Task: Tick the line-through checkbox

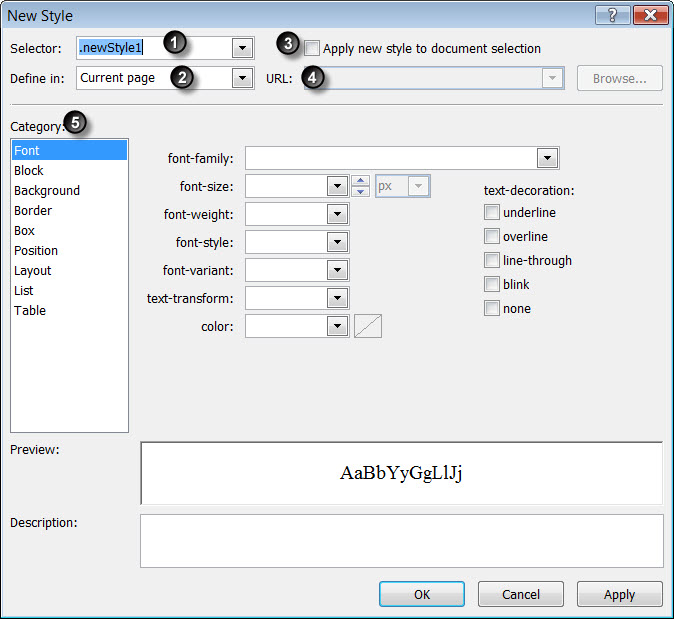Action: point(492,260)
